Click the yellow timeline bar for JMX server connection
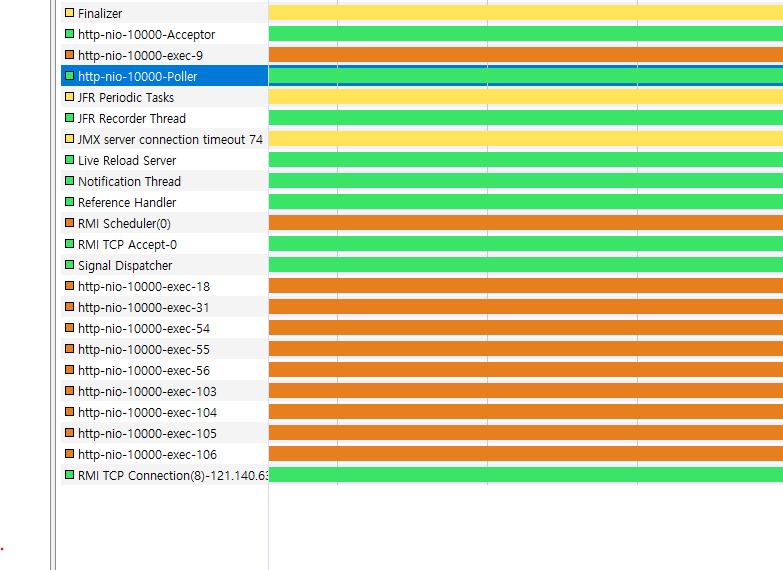Screen dimensions: 783x570 point(526,138)
